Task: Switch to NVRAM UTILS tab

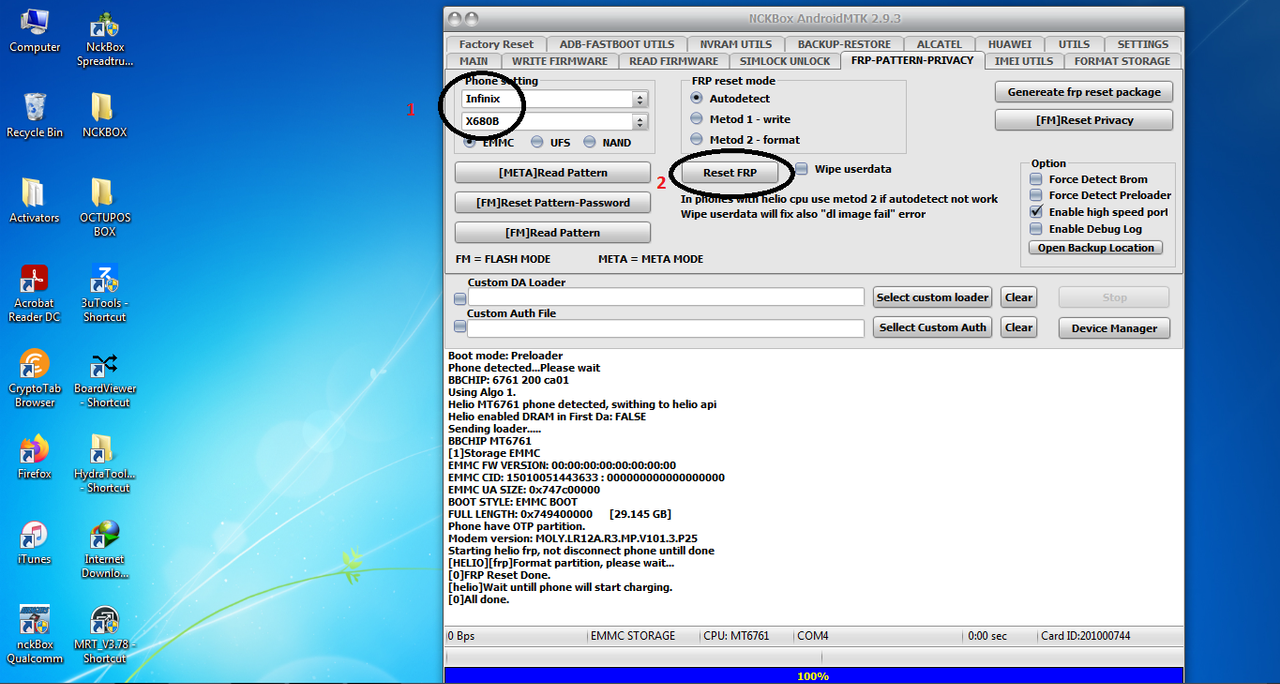Action: (736, 44)
